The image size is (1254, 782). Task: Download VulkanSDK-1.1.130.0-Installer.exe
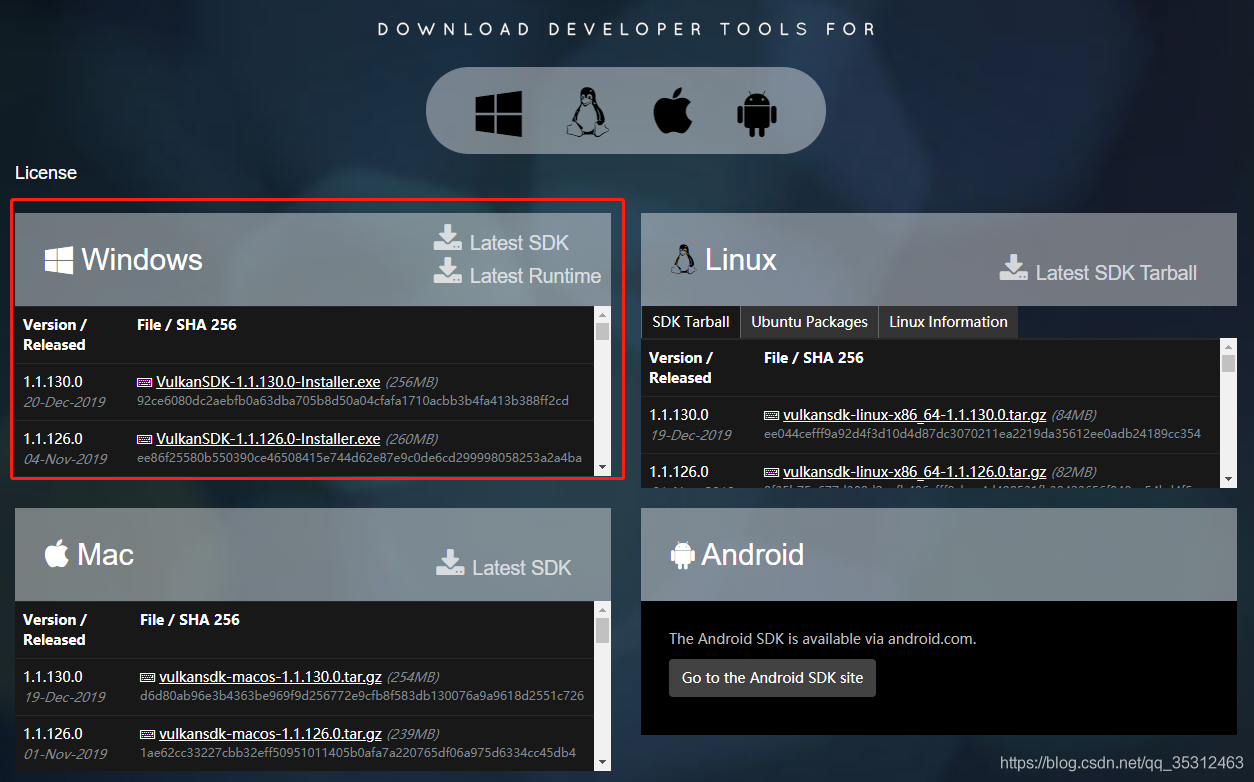point(268,382)
